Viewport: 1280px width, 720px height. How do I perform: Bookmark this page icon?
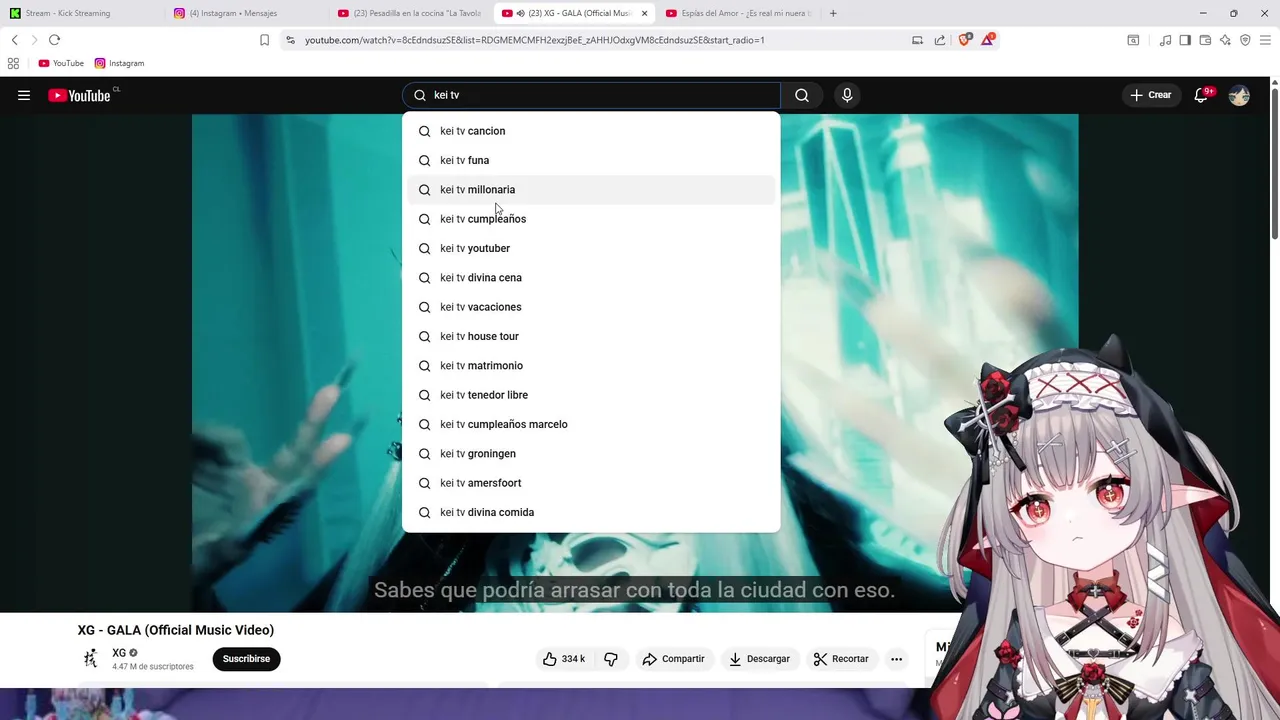click(x=264, y=40)
